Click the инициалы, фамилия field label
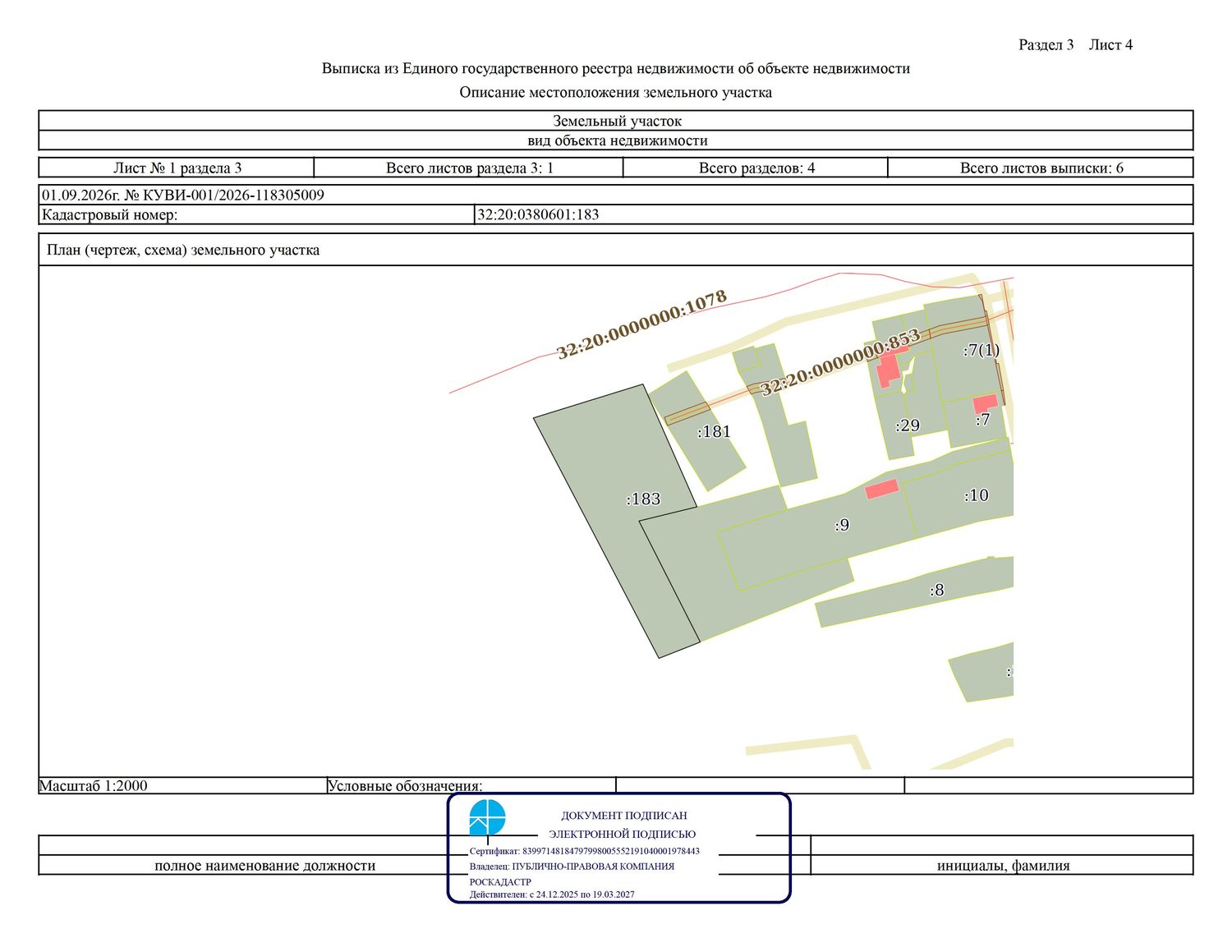The width and height of the screenshot is (1232, 952). coord(1003,865)
